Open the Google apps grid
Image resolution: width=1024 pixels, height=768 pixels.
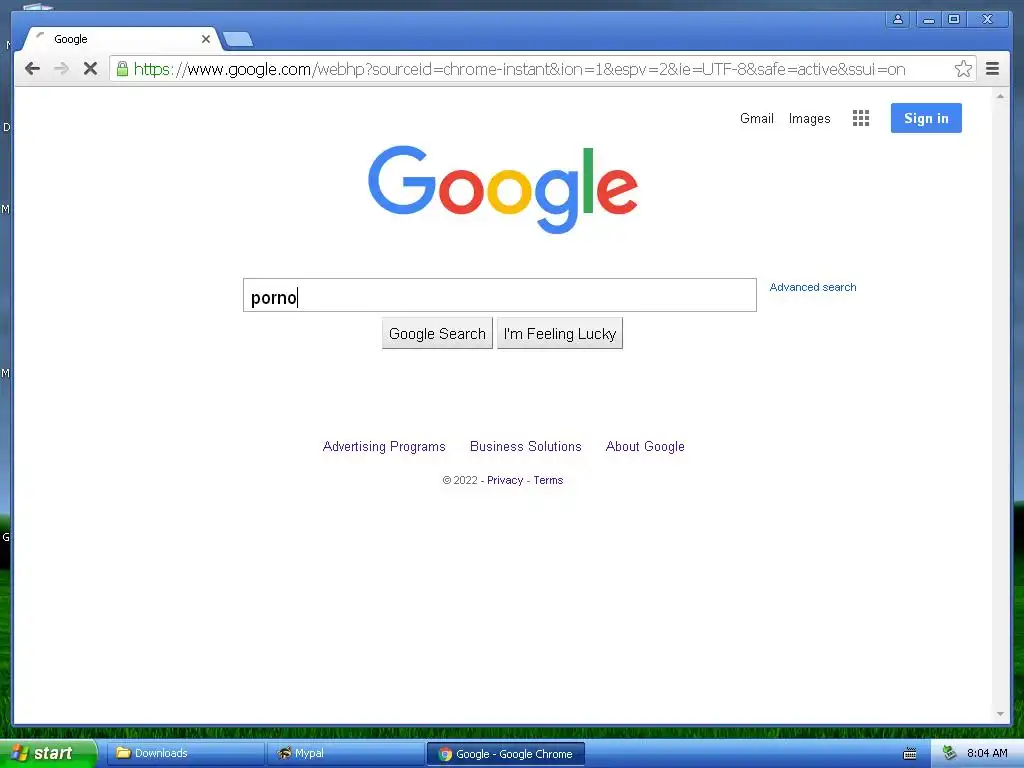(861, 118)
